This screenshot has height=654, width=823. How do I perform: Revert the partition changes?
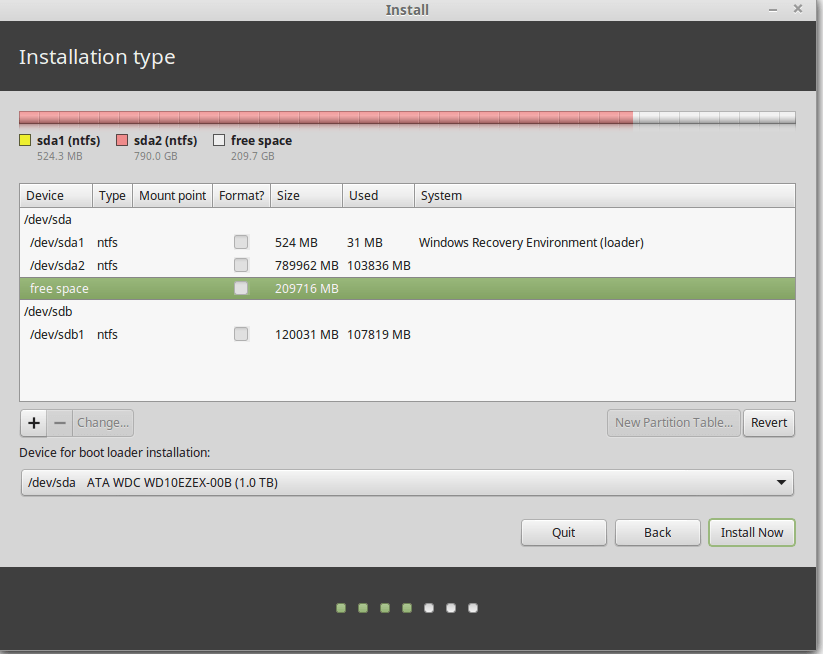[x=768, y=422]
